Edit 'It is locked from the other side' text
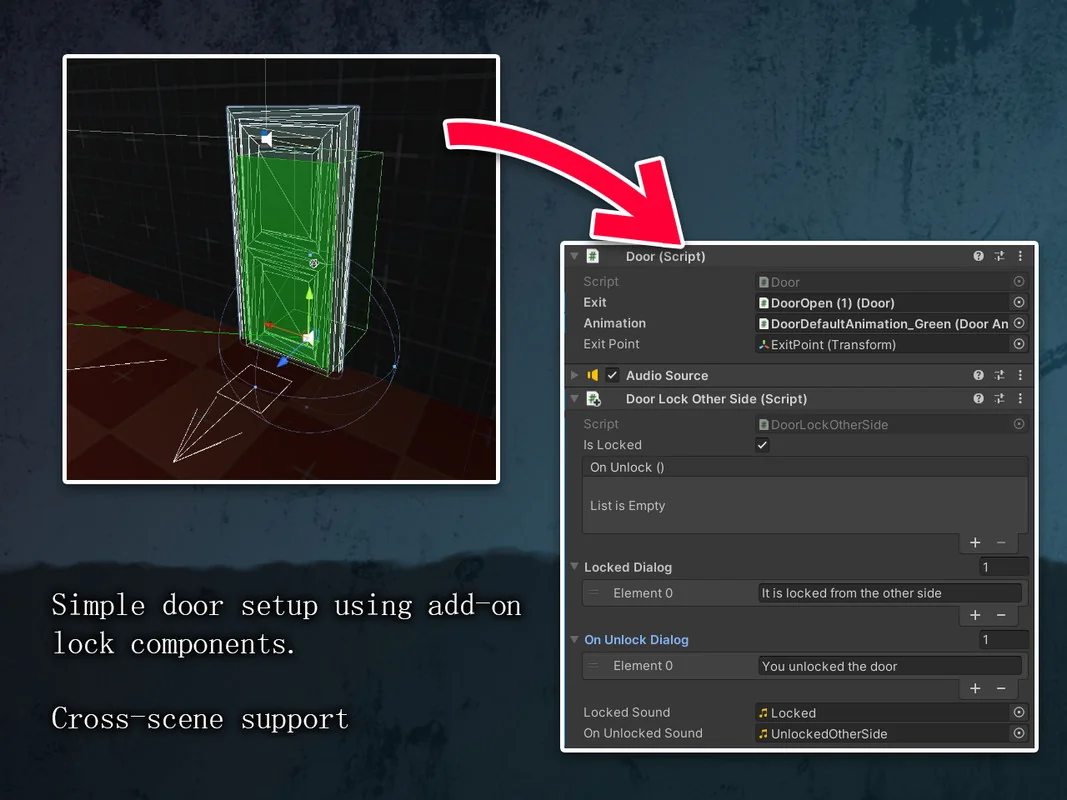Viewport: 1067px width, 800px height. [x=888, y=594]
